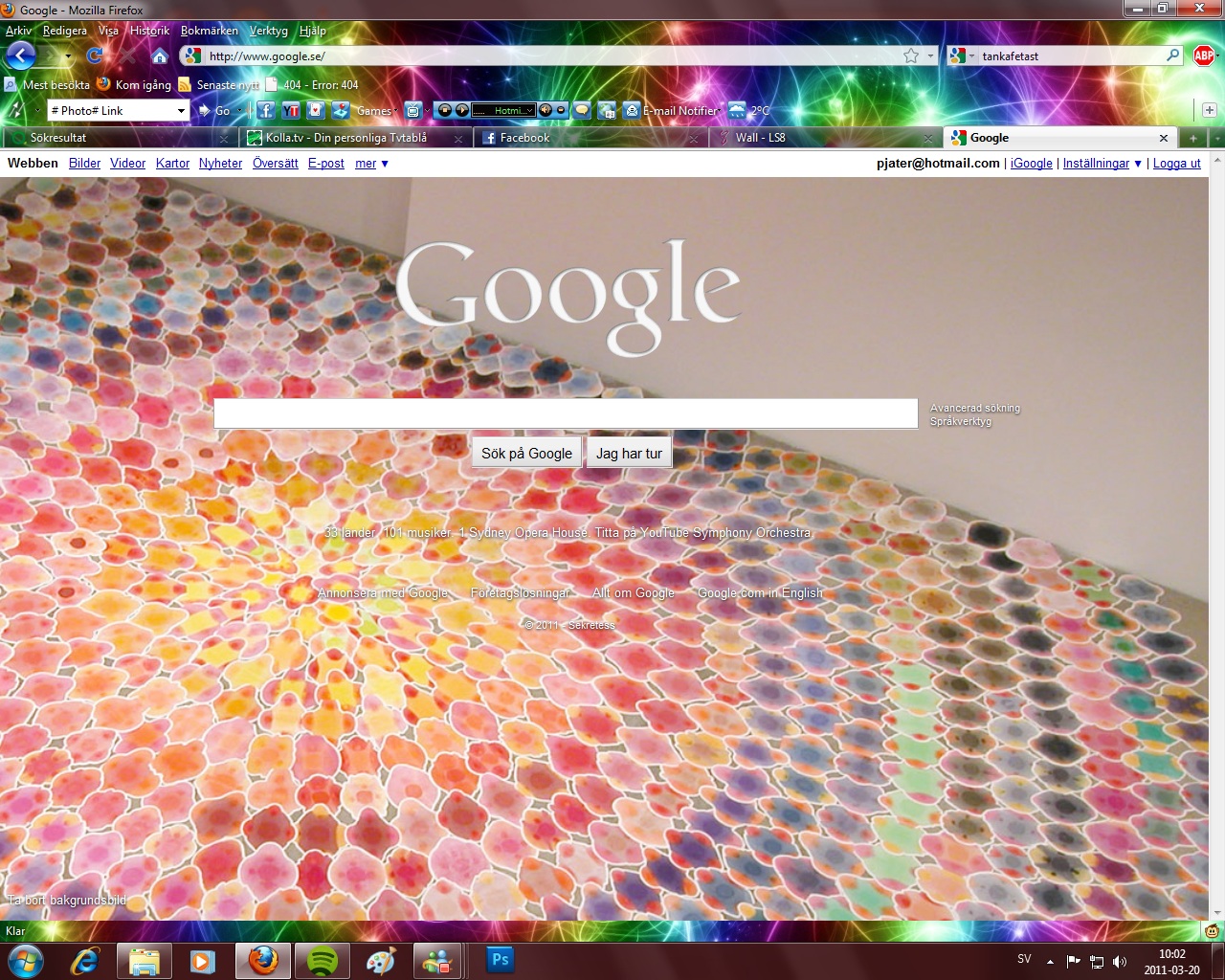Expand the Photo# Link combo box
Screen dimensions: 1225x980
pyautogui.click(x=181, y=111)
